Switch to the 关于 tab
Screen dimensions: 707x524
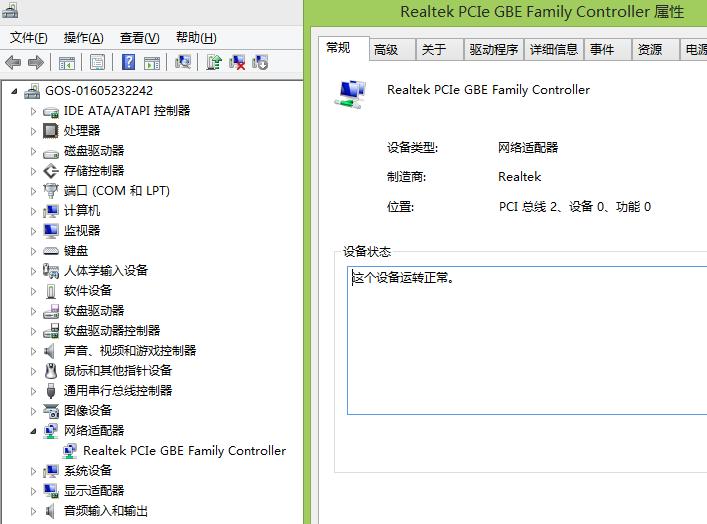coord(440,50)
